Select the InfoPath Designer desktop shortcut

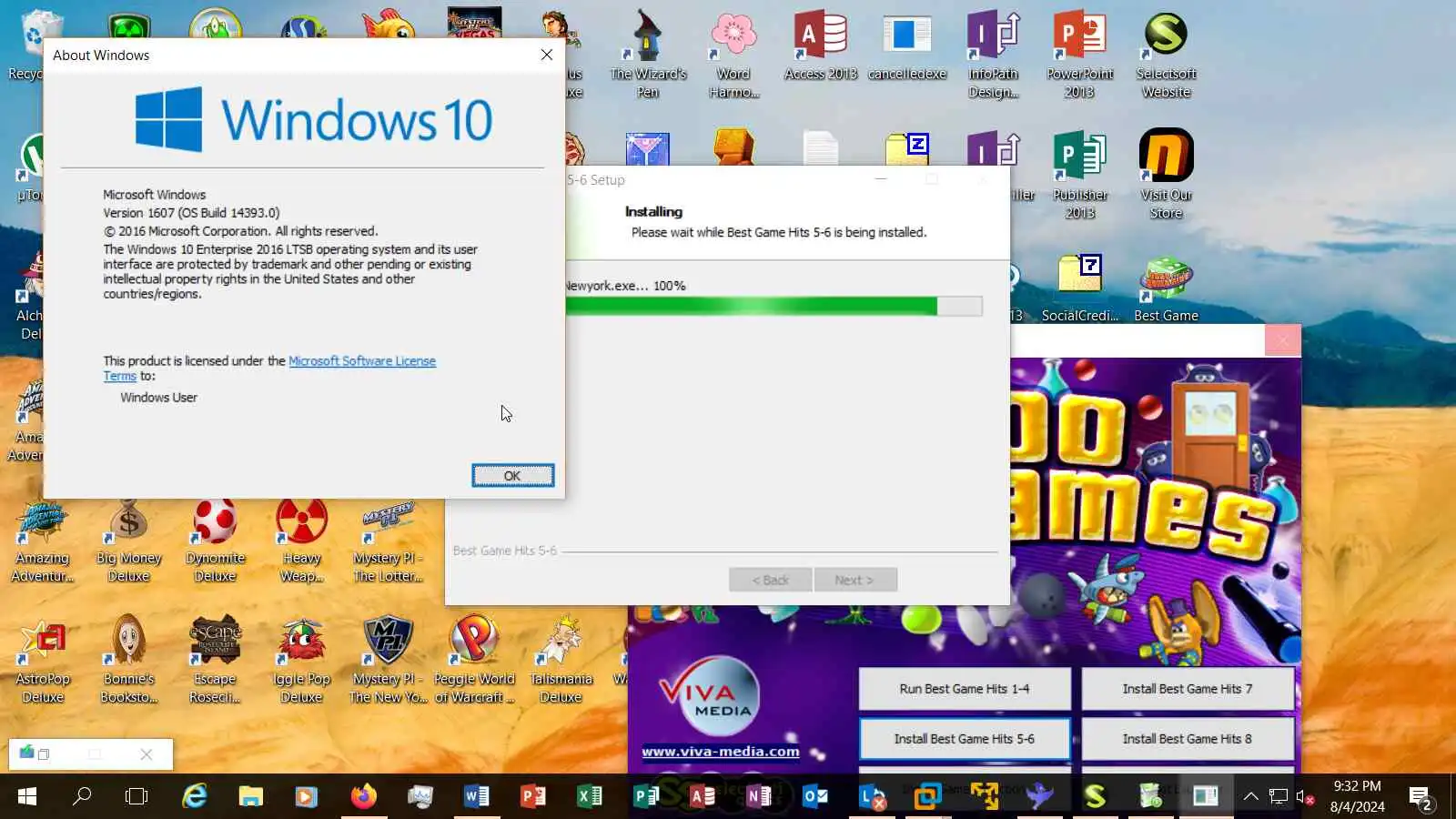tap(994, 55)
